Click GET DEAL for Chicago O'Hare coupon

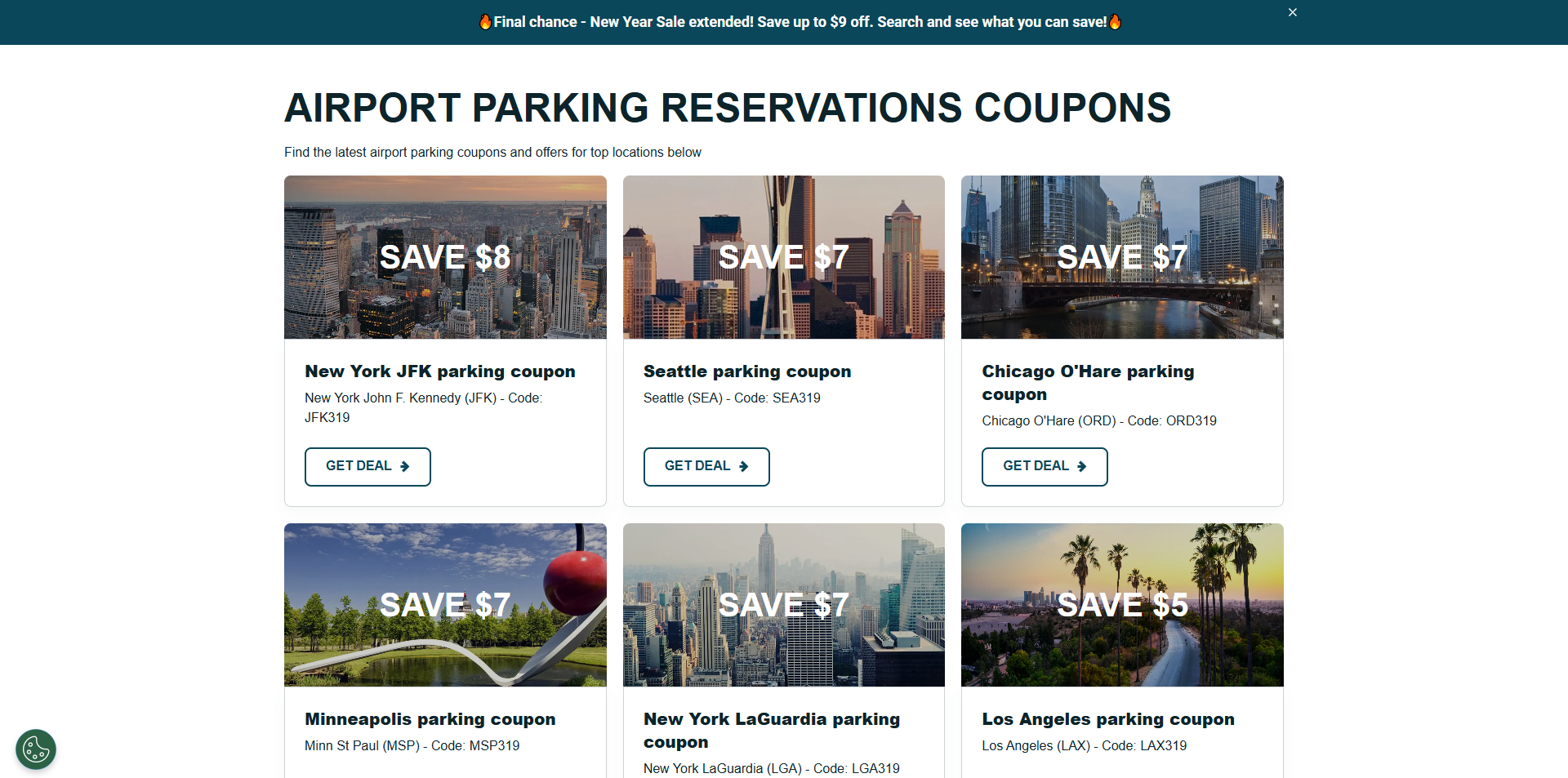pyautogui.click(x=1044, y=466)
